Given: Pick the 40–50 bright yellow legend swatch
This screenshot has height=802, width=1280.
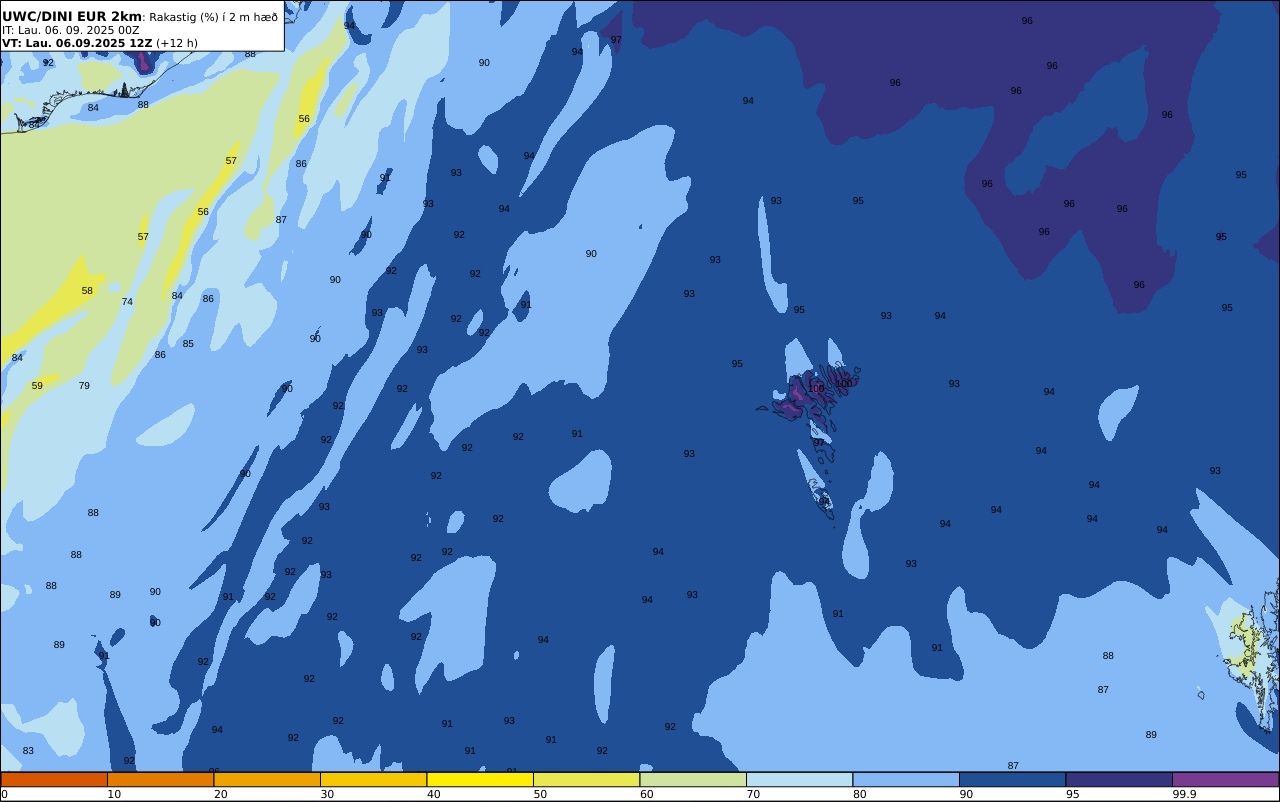Looking at the screenshot, I should (x=480, y=779).
